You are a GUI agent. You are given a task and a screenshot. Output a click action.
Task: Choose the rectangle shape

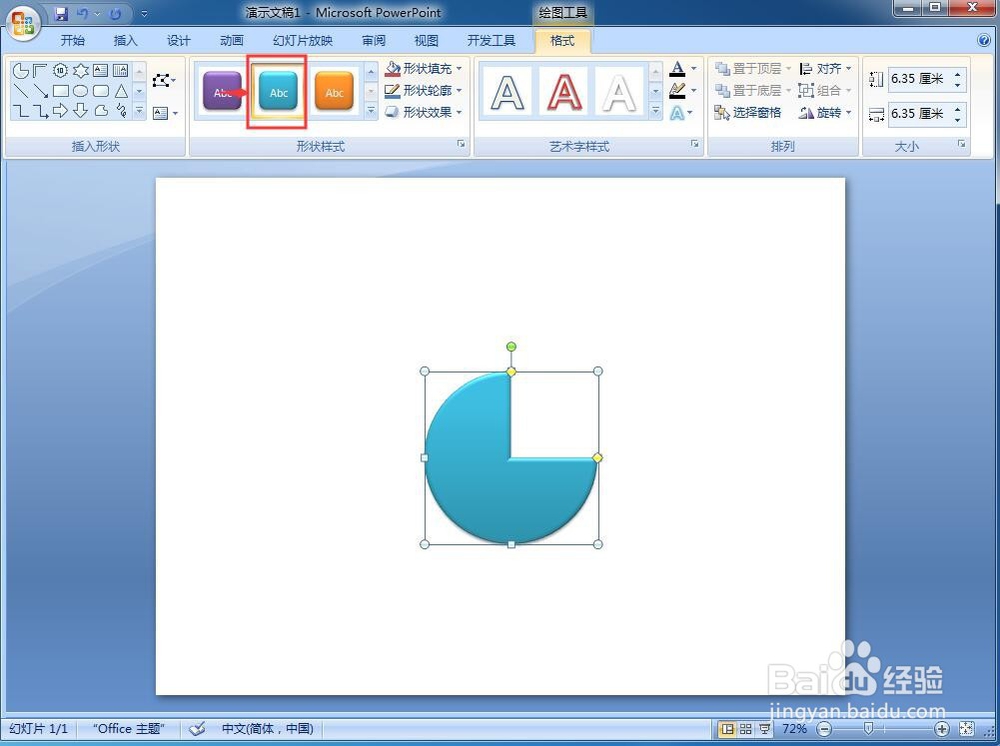coord(61,91)
